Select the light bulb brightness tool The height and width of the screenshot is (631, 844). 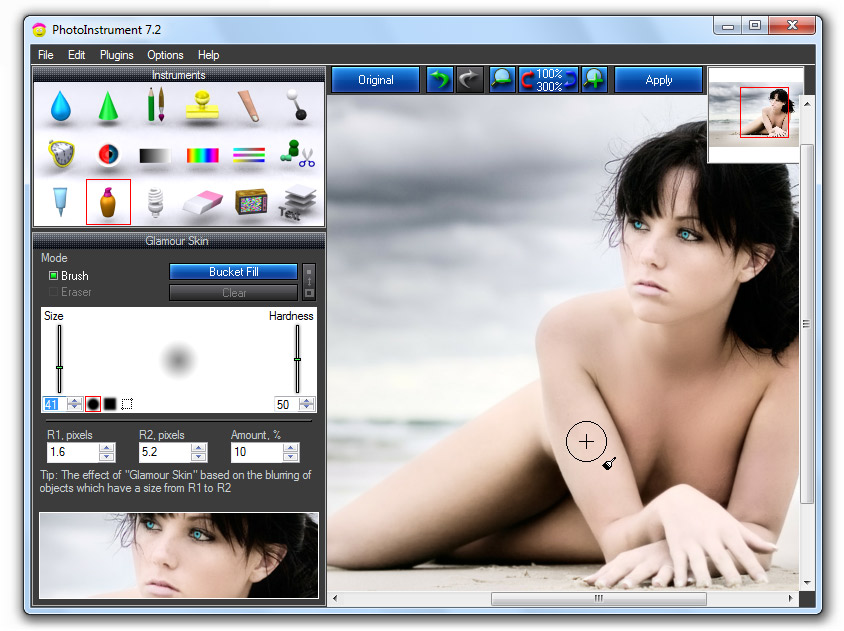click(x=155, y=200)
